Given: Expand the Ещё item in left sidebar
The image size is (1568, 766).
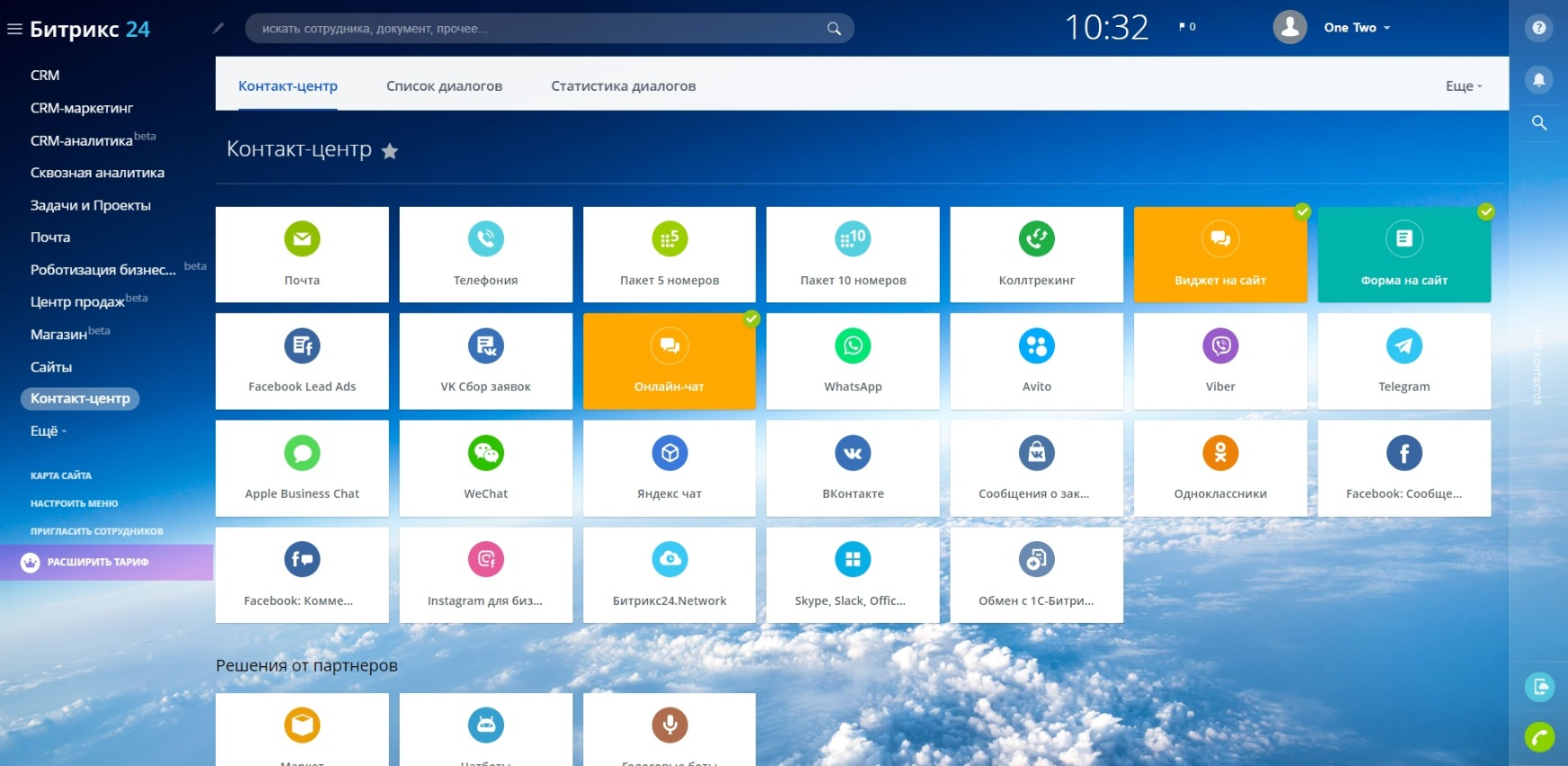Looking at the screenshot, I should pos(49,432).
